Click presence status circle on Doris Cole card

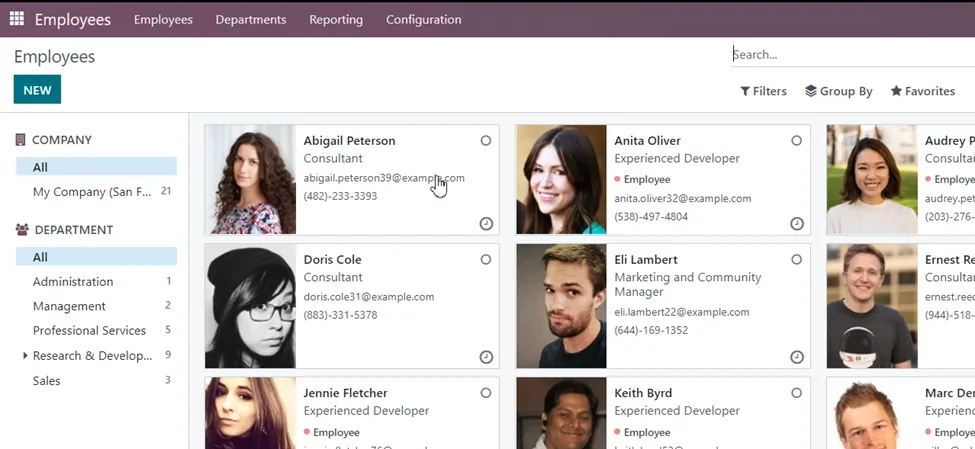[x=486, y=259]
